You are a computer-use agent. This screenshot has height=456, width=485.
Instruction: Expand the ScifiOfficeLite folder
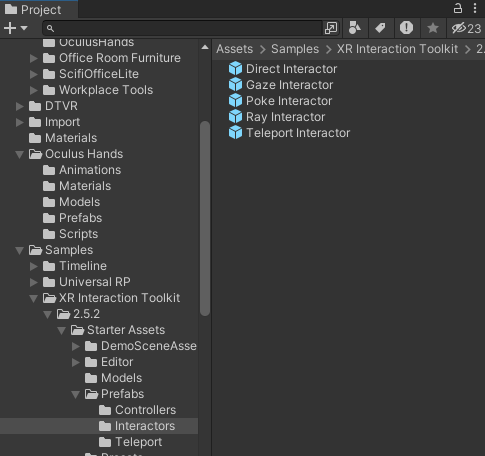34,74
